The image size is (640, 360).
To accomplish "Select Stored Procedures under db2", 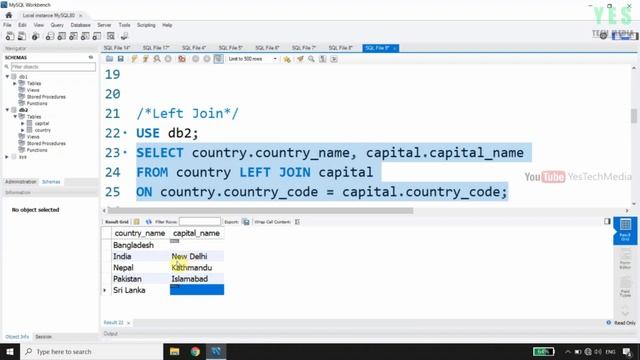I will pyautogui.click(x=46, y=143).
